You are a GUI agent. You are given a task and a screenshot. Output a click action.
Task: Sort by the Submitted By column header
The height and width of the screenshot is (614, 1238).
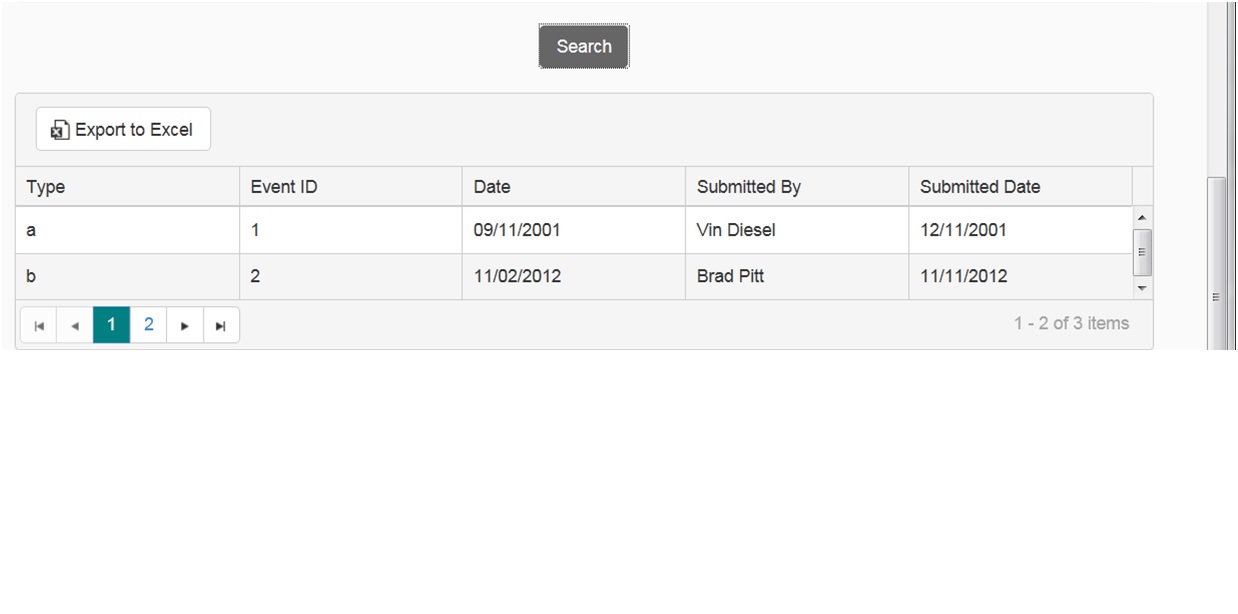point(749,187)
